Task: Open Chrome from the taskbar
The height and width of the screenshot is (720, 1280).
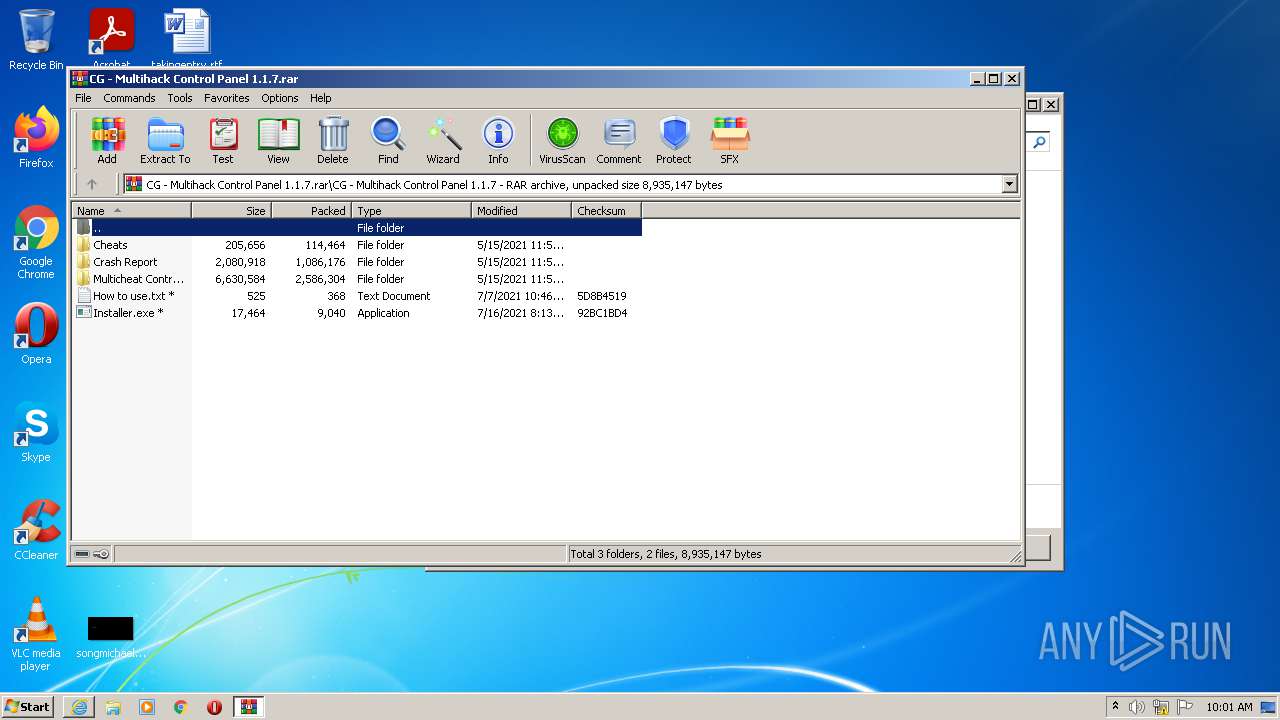Action: (x=181, y=707)
